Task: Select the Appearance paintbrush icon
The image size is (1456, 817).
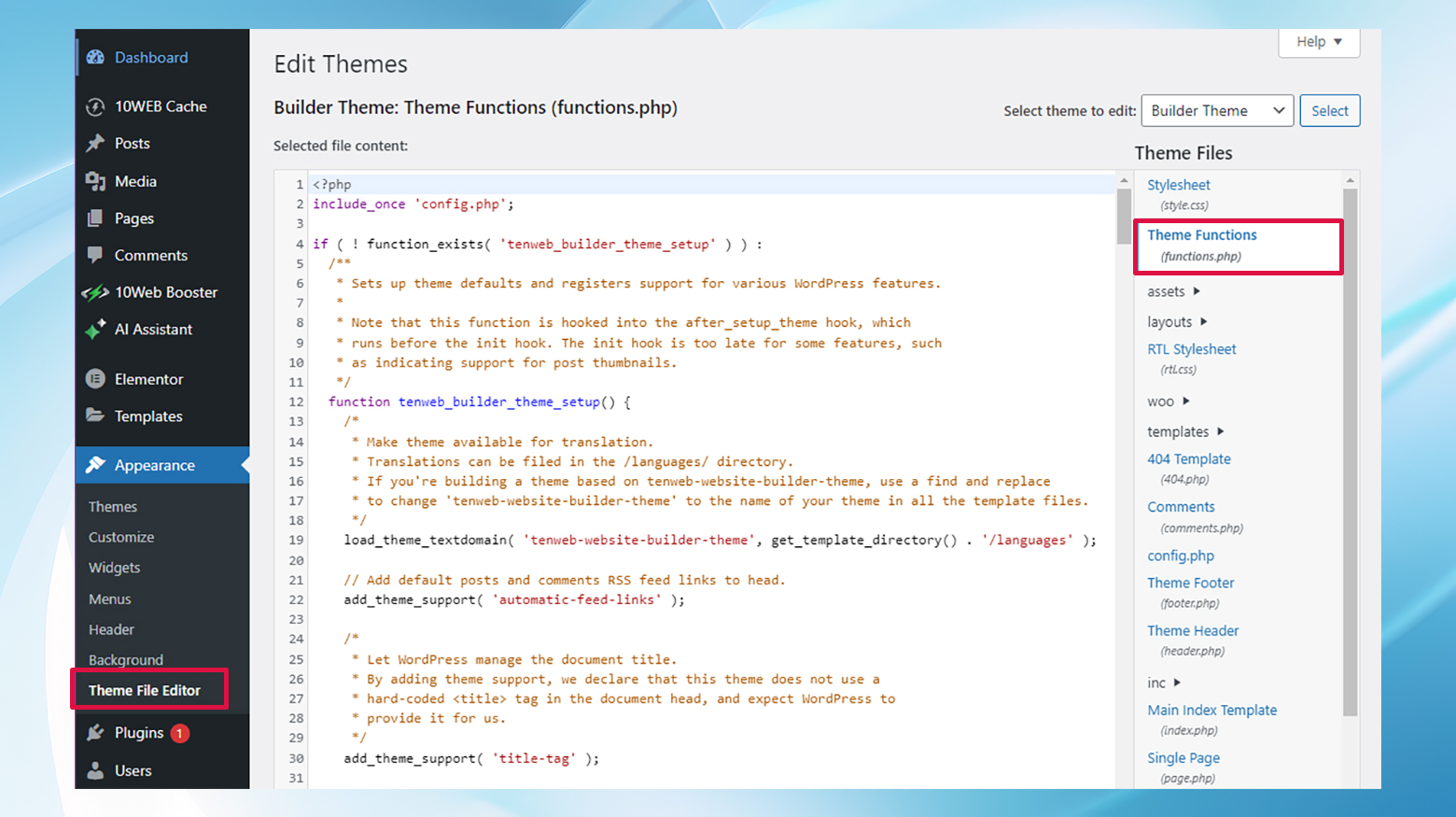Action: [x=95, y=464]
